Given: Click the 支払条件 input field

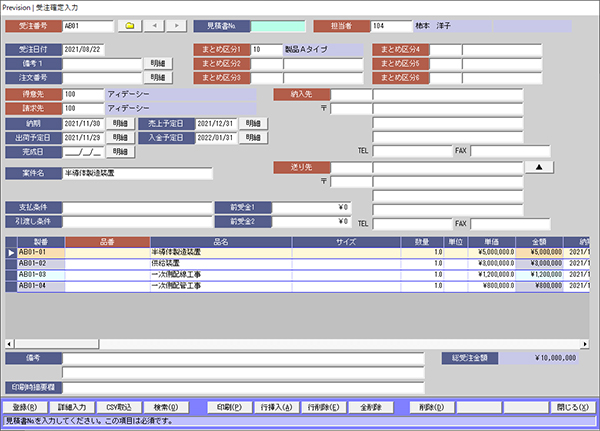Looking at the screenshot, I should [137, 207].
